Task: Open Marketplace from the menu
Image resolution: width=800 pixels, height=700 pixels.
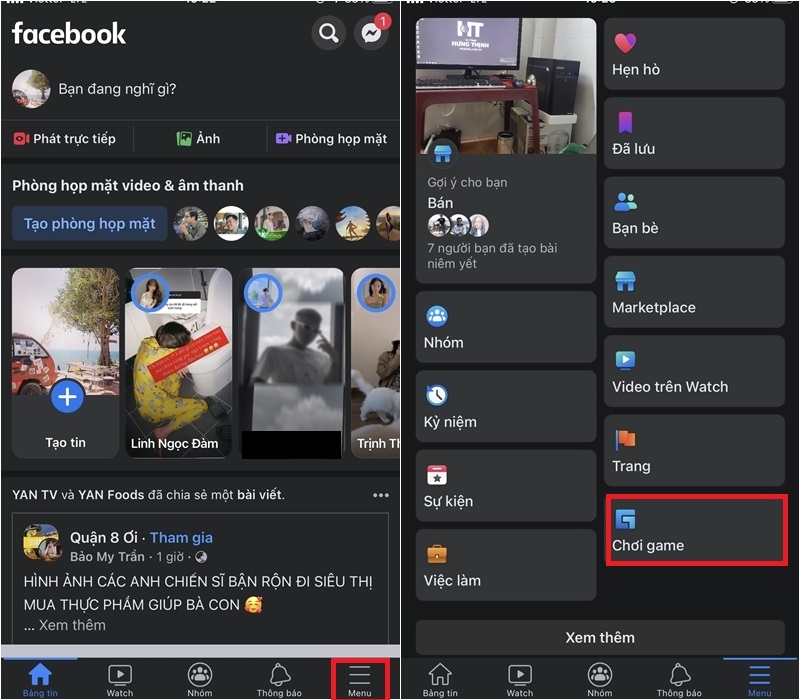Action: click(694, 292)
